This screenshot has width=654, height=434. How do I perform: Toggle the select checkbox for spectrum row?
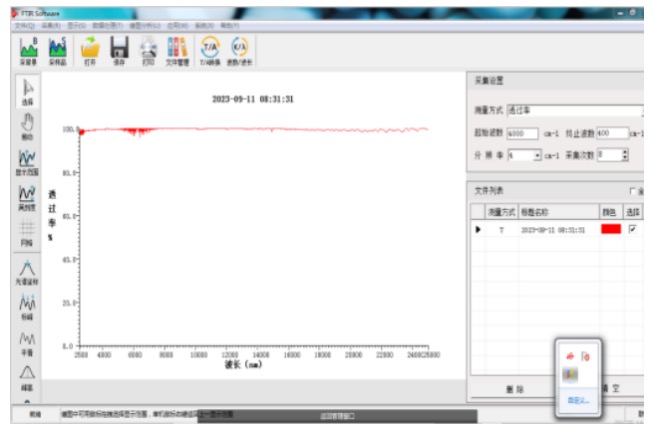633,229
